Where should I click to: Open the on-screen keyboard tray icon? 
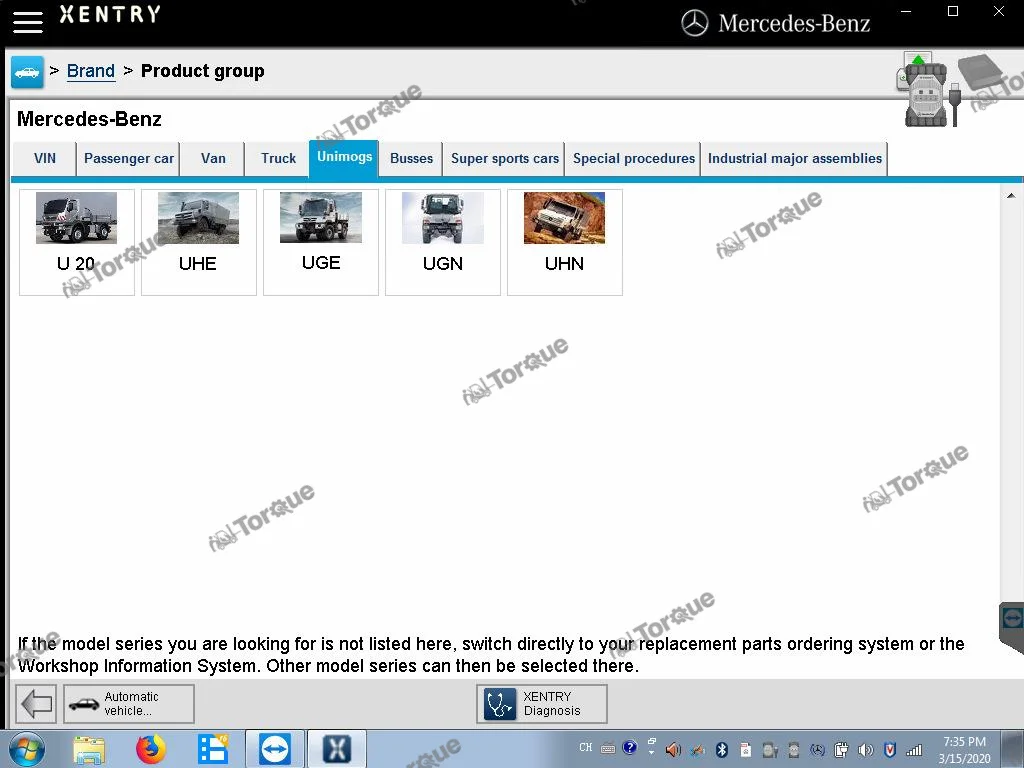pos(608,748)
